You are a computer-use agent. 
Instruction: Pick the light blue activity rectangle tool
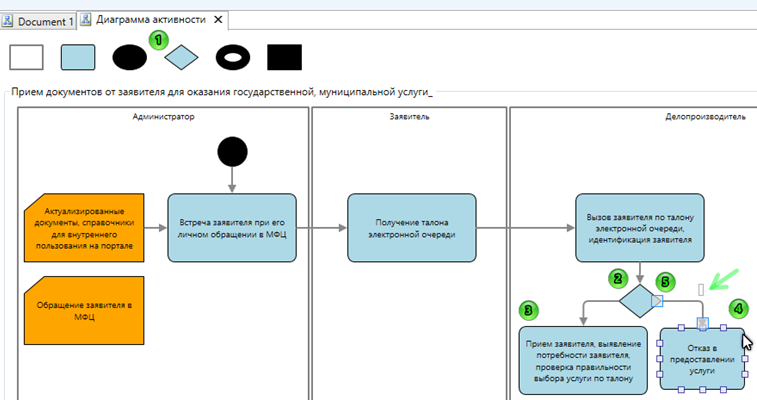click(78, 57)
